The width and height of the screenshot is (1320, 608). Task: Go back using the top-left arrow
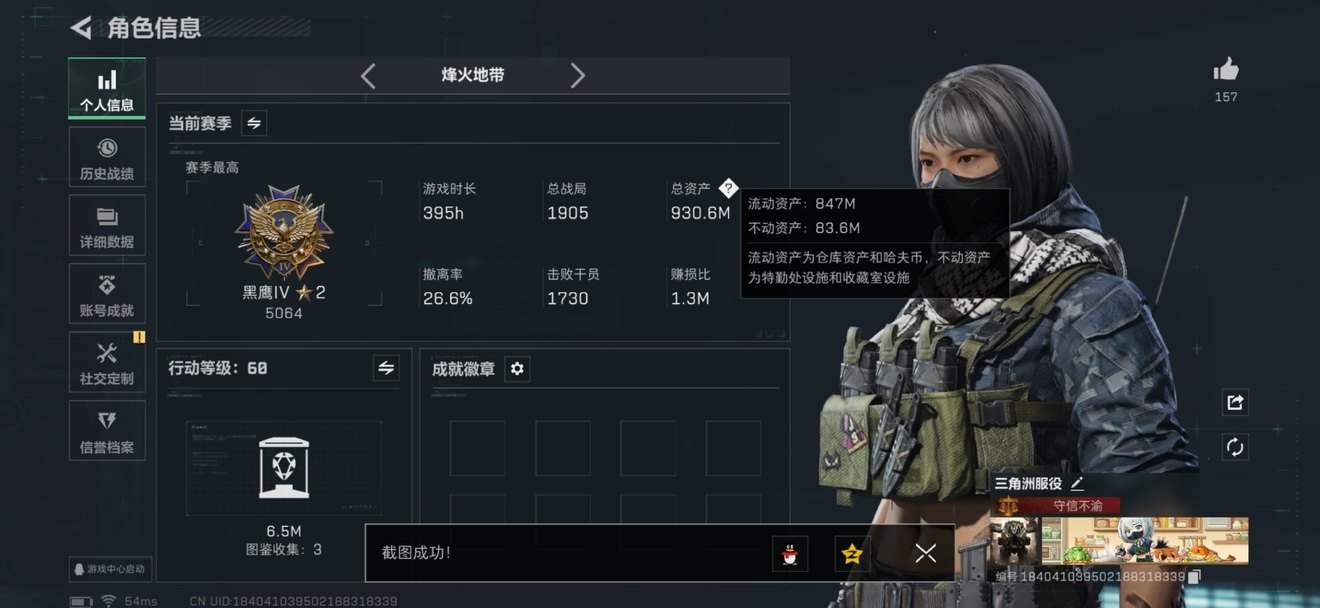(81, 27)
